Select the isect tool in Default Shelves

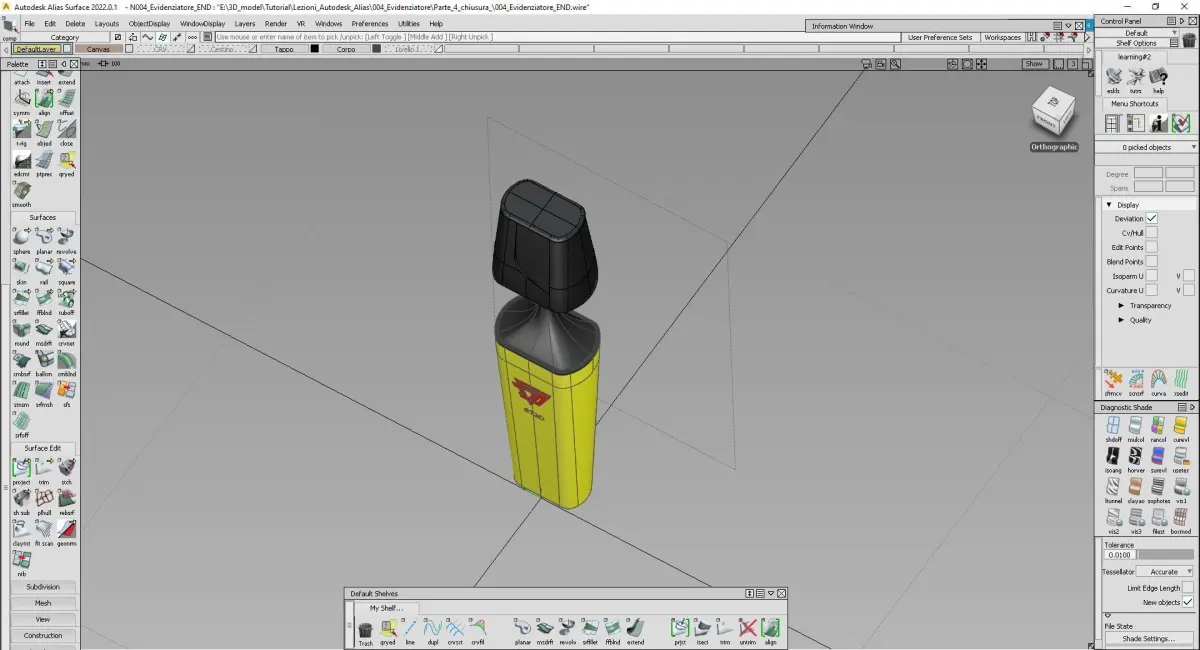point(702,630)
